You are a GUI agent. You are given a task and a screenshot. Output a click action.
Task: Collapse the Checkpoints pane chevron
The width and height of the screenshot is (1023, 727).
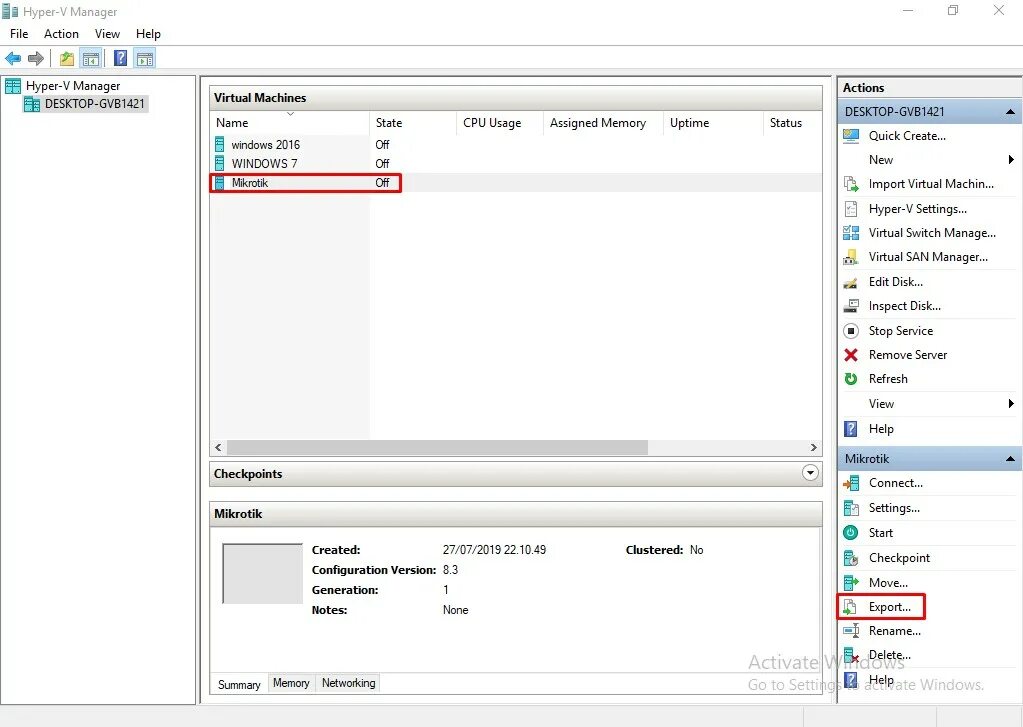(x=810, y=472)
